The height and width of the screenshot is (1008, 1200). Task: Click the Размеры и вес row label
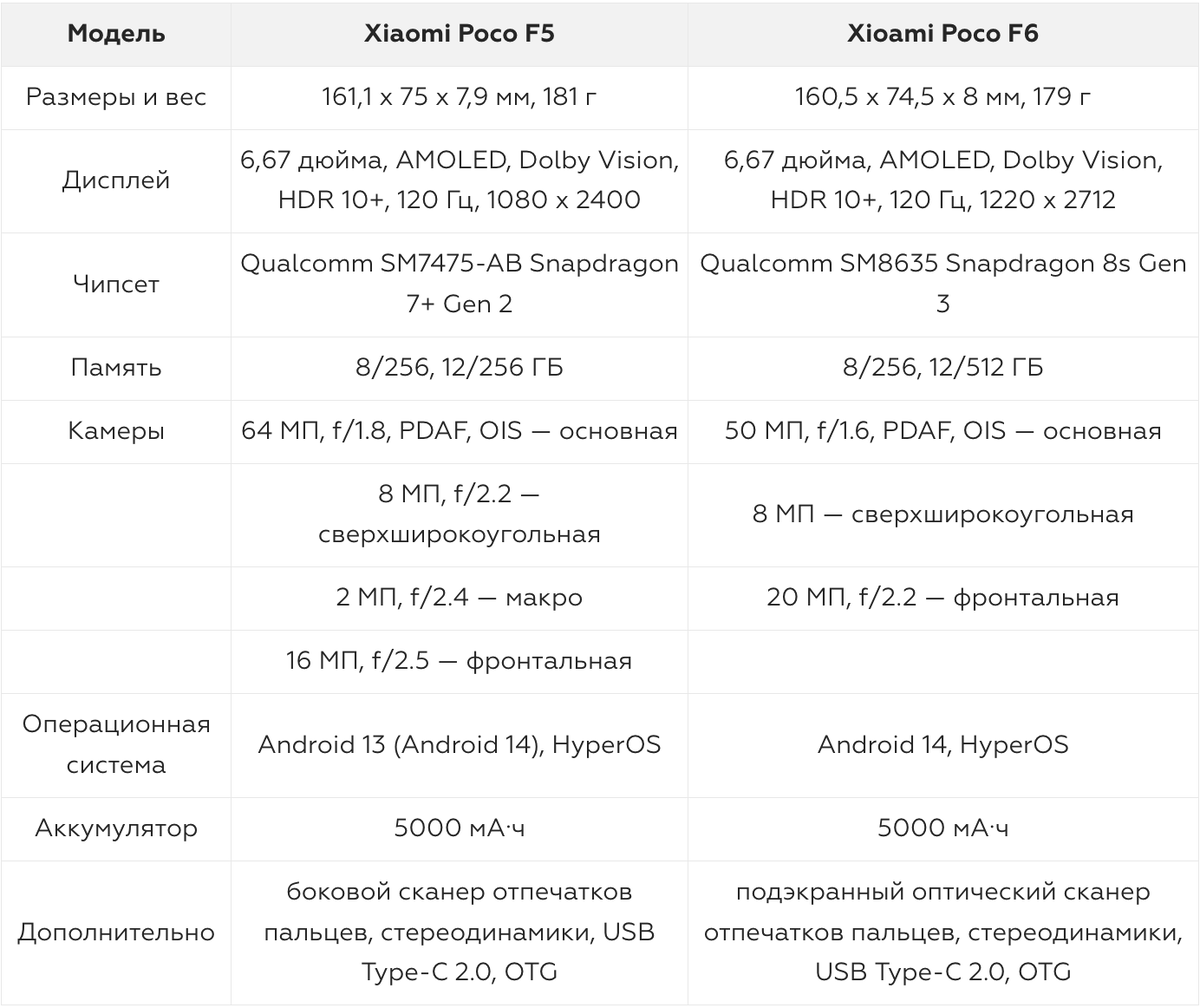pos(116,97)
